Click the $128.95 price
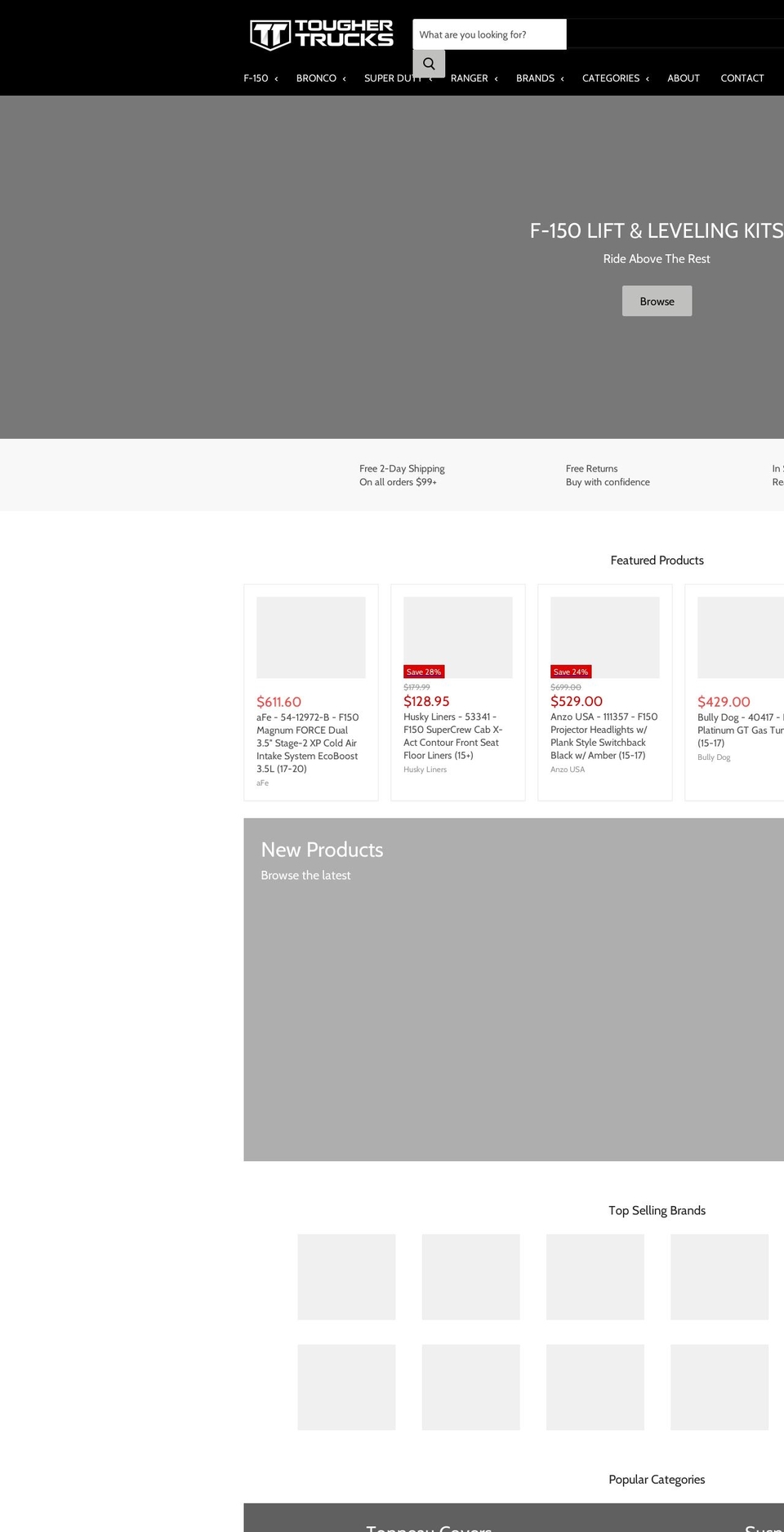 (x=426, y=701)
